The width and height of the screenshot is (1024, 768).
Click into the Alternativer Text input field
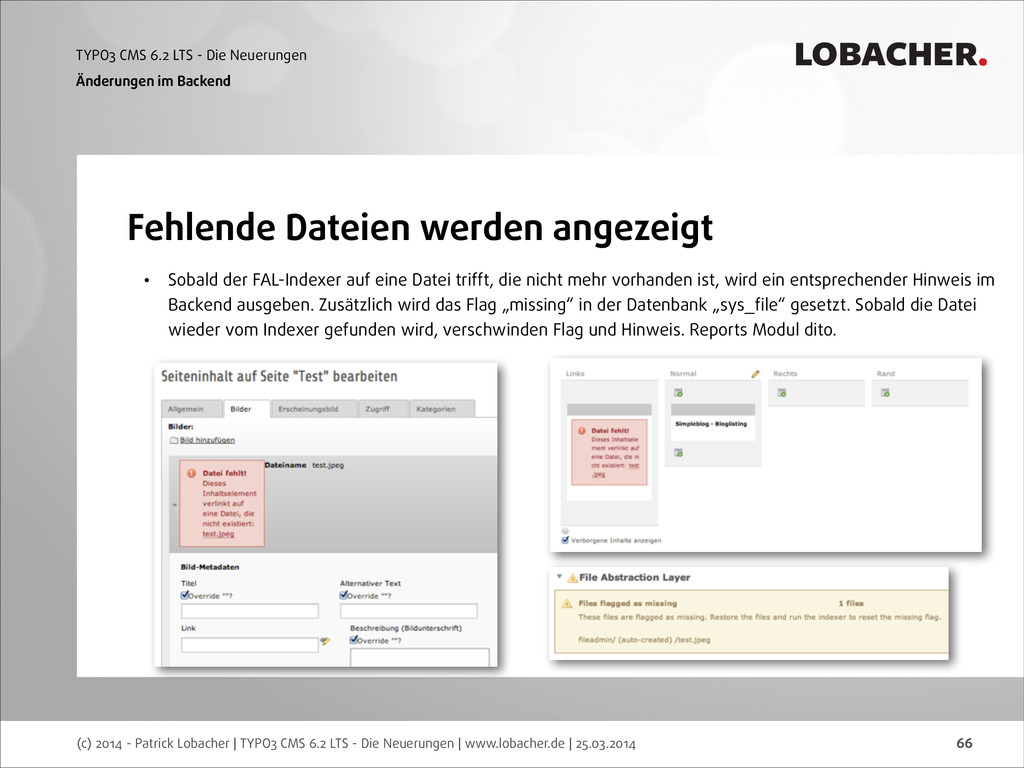pos(408,611)
